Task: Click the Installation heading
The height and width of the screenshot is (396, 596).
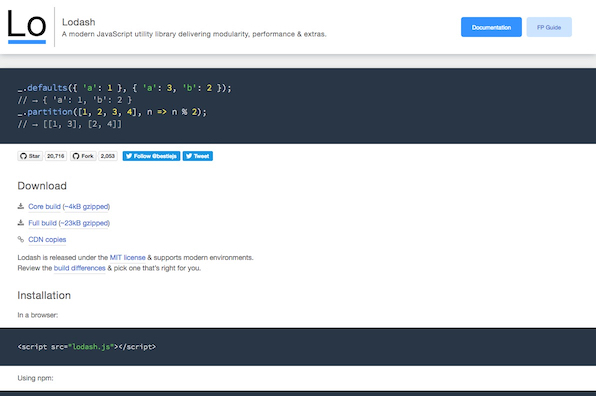Action: point(44,295)
